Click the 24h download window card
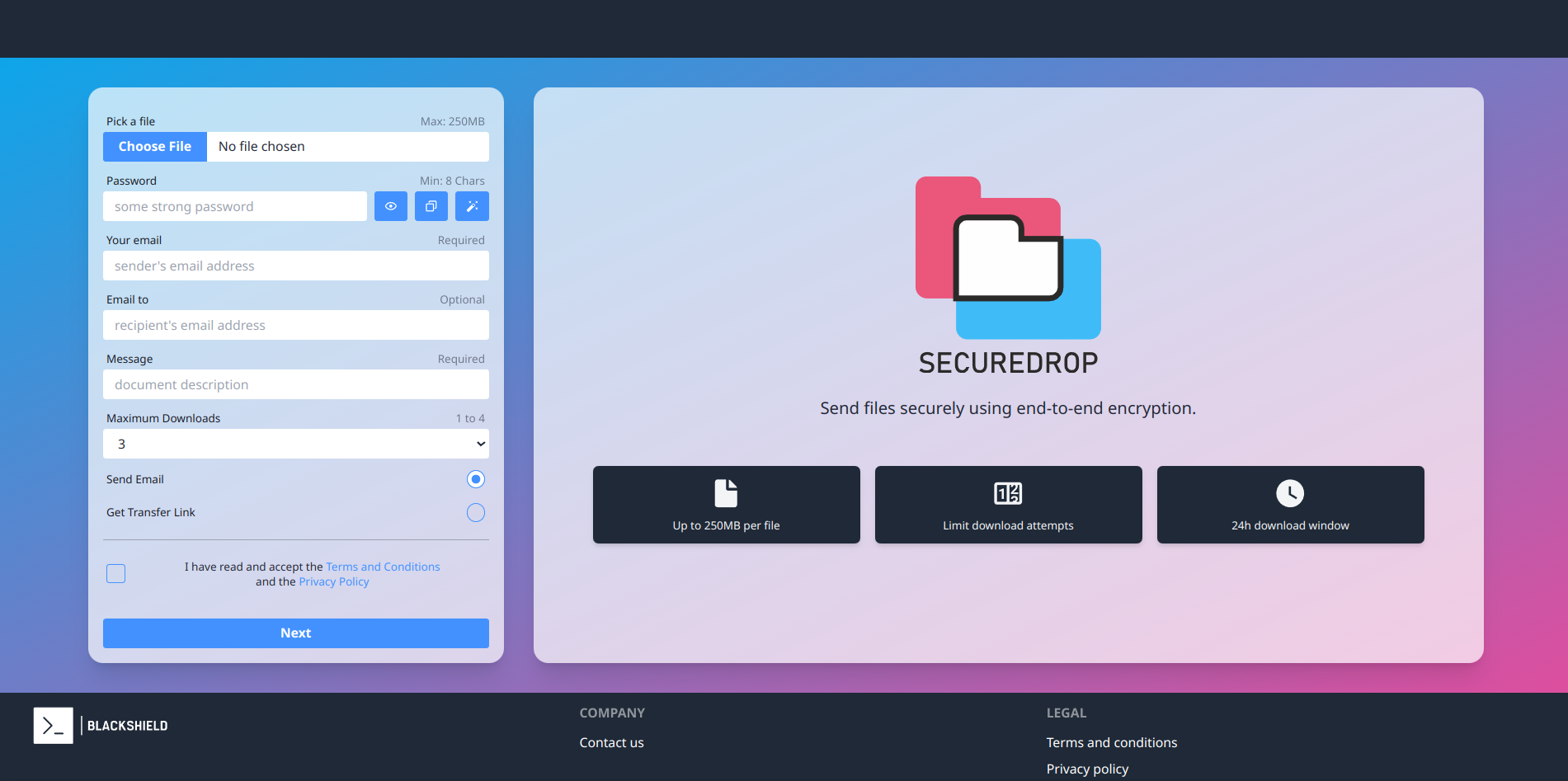The image size is (1568, 781). 1291,505
